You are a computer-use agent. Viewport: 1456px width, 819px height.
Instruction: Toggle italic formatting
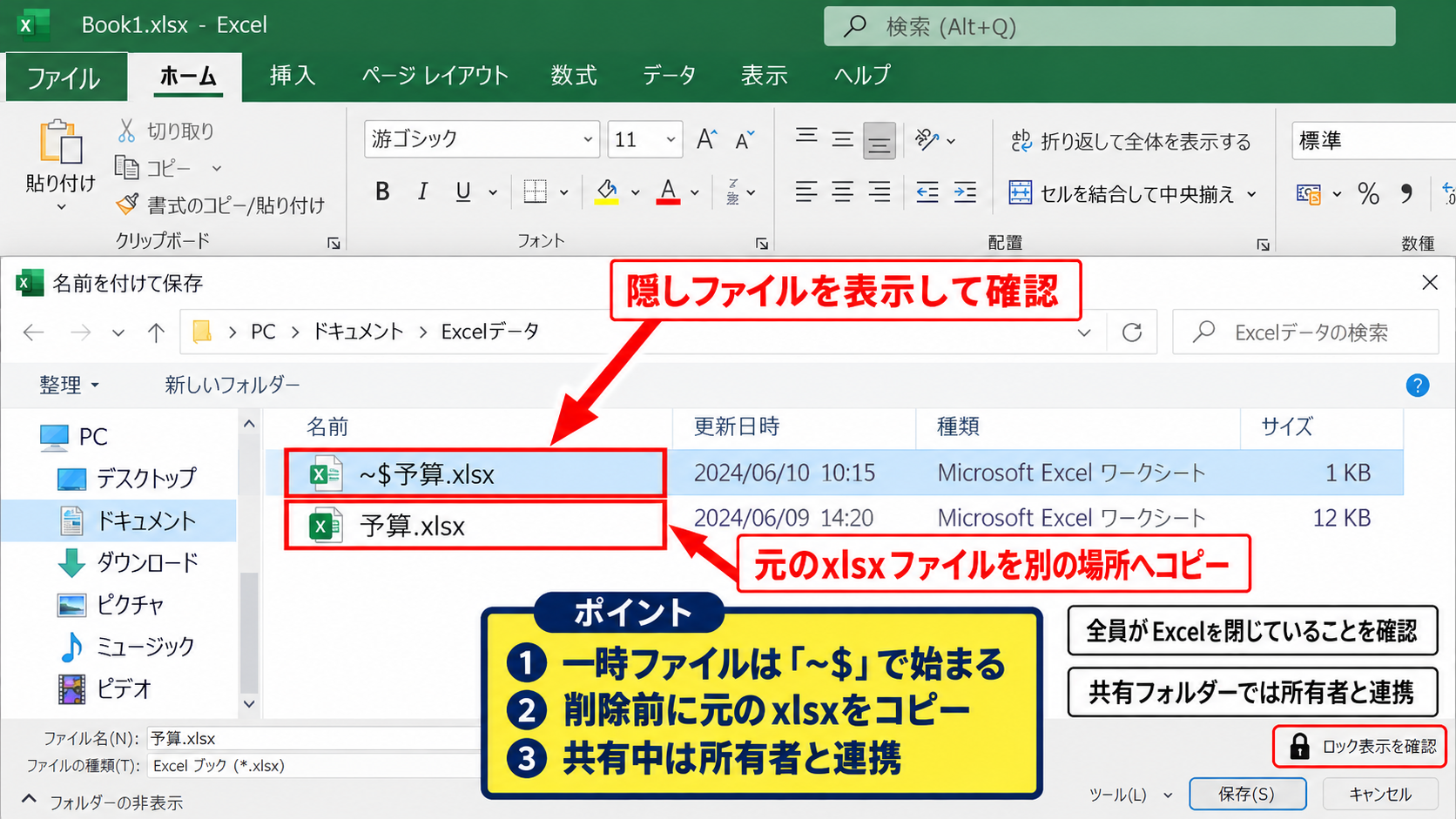click(422, 191)
